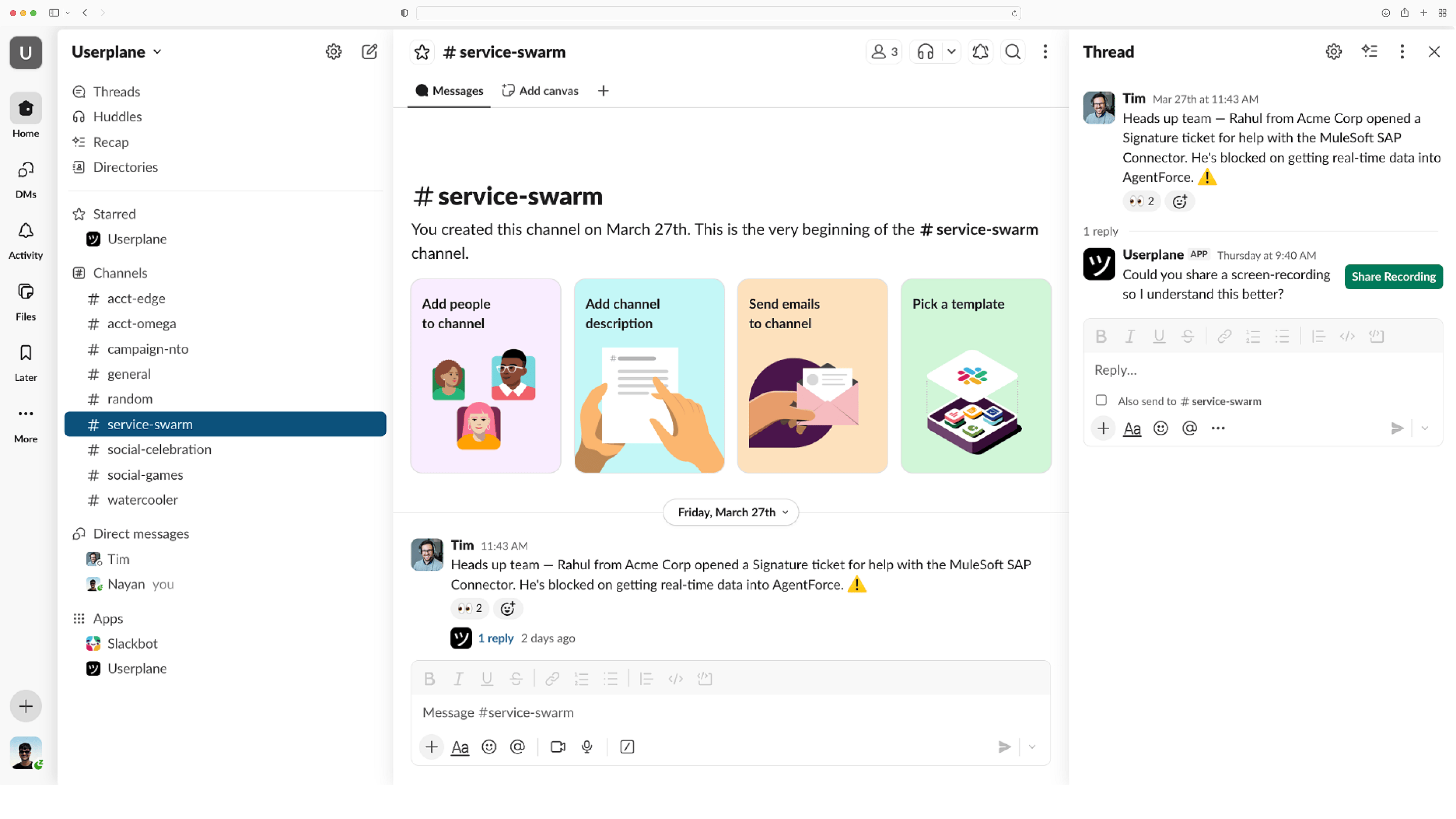Viewport: 1456px width, 819px height.
Task: Open the '1 reply' thread link
Action: click(495, 638)
